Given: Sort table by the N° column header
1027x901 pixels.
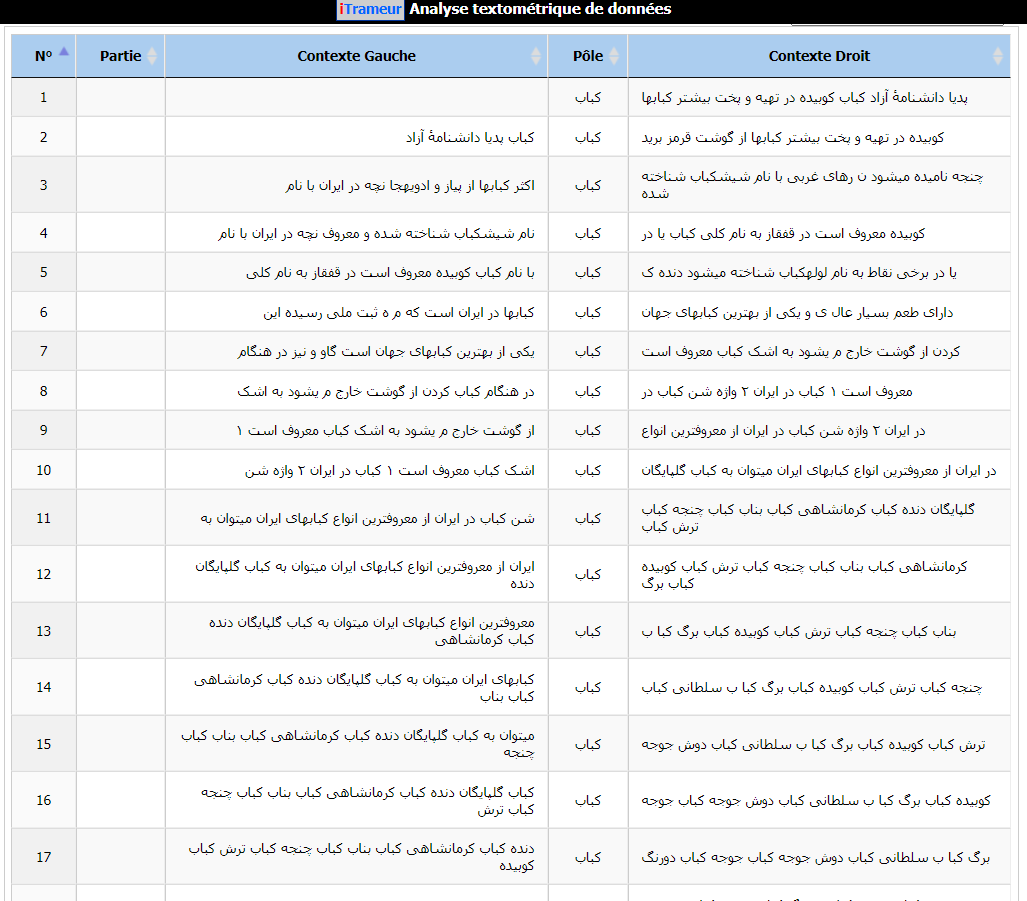Looking at the screenshot, I should [43, 56].
